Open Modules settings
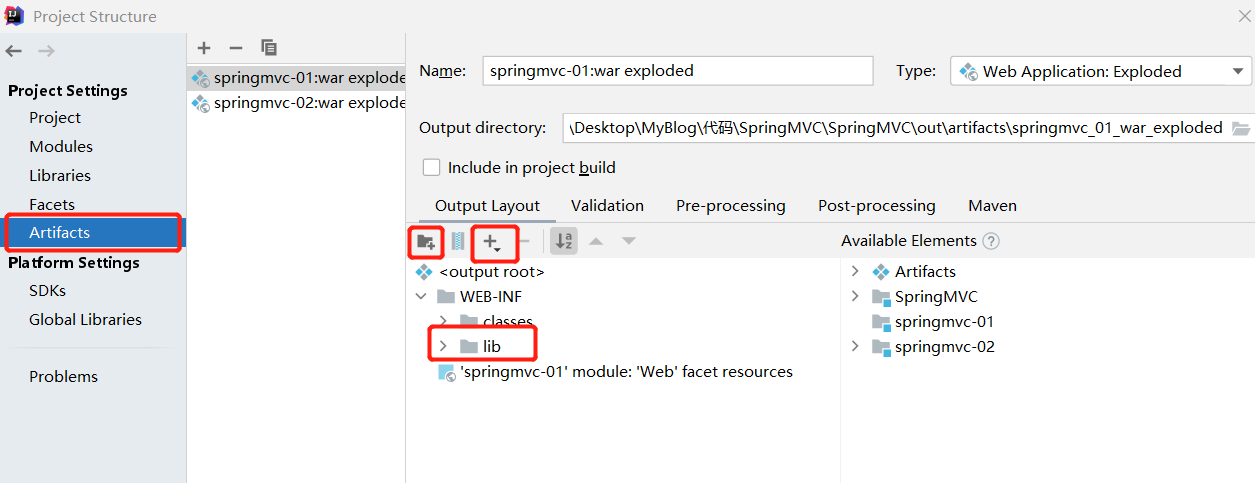Viewport: 1255px width, 483px height. pyautogui.click(x=61, y=147)
